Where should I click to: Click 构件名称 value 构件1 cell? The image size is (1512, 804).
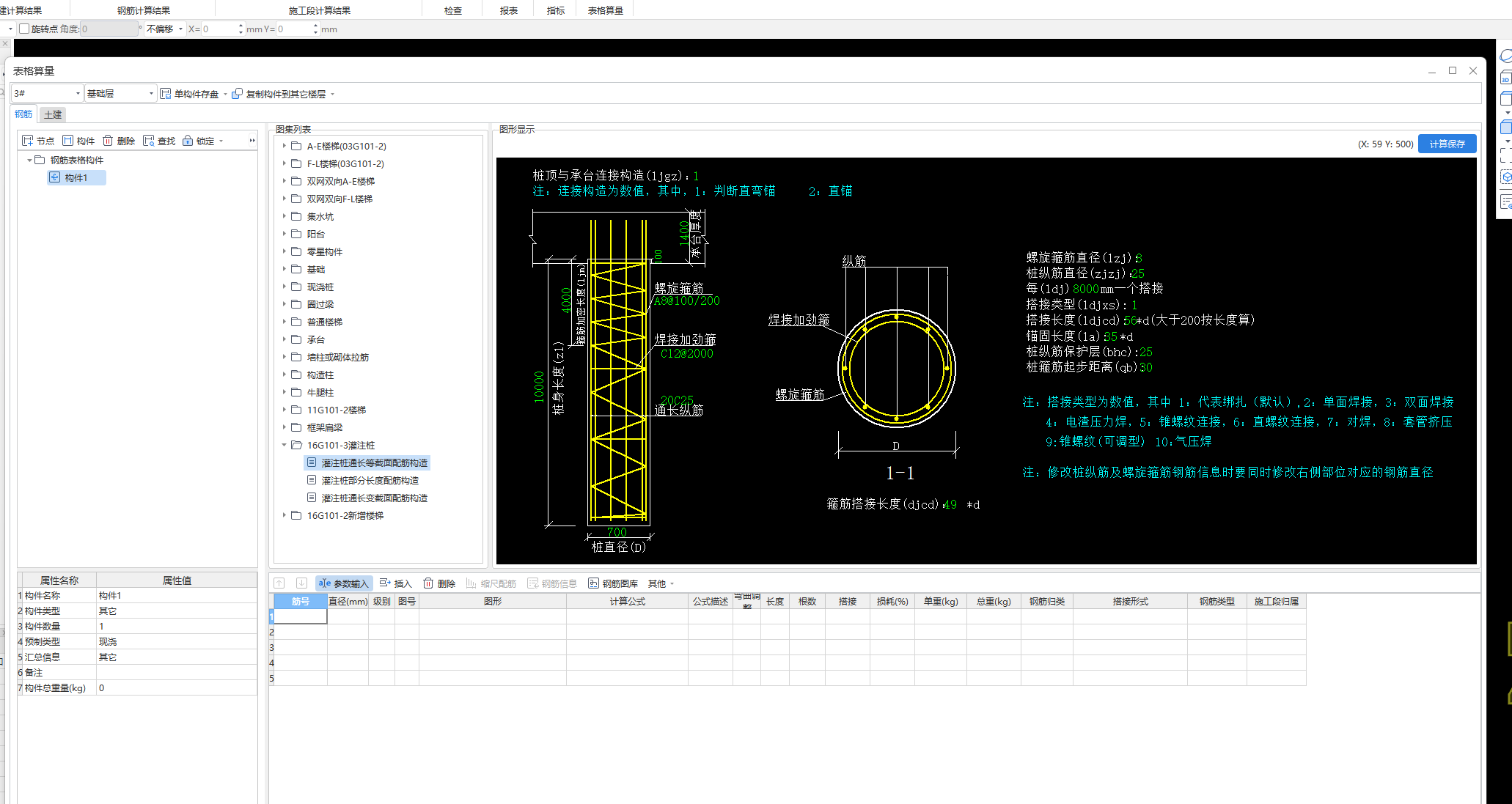177,595
